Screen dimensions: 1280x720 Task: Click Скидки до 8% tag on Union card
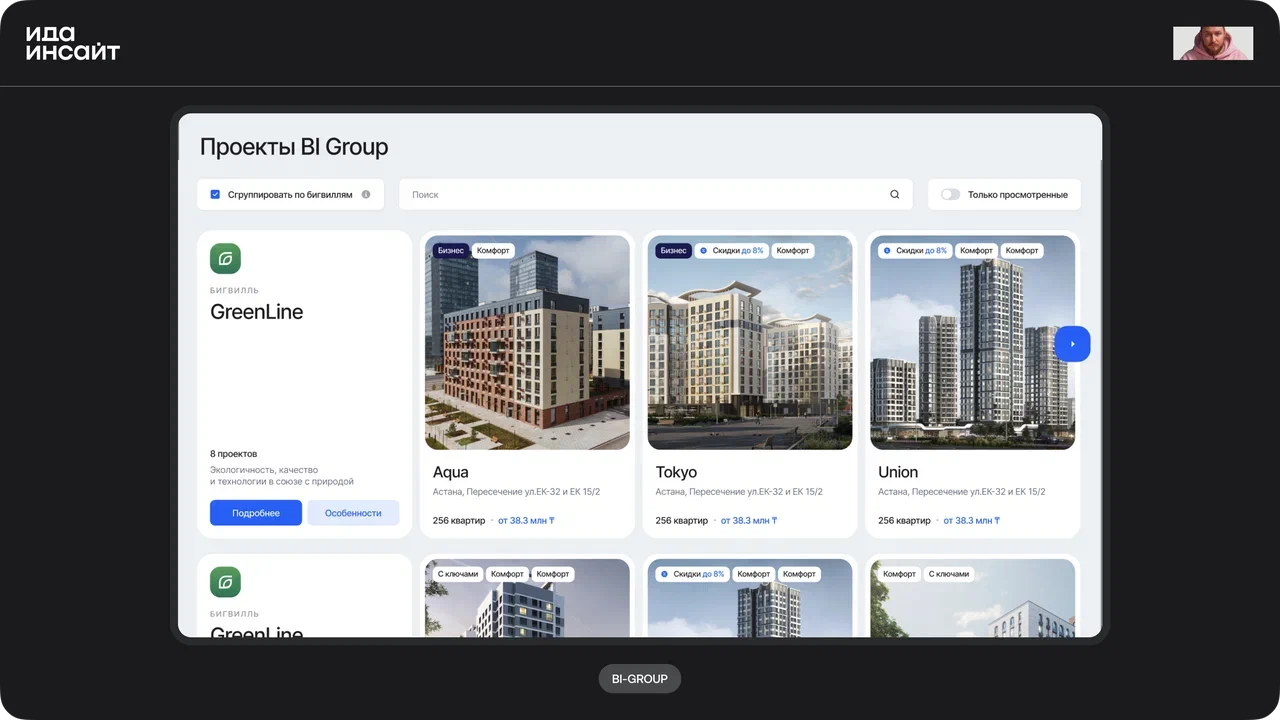[x=915, y=251]
